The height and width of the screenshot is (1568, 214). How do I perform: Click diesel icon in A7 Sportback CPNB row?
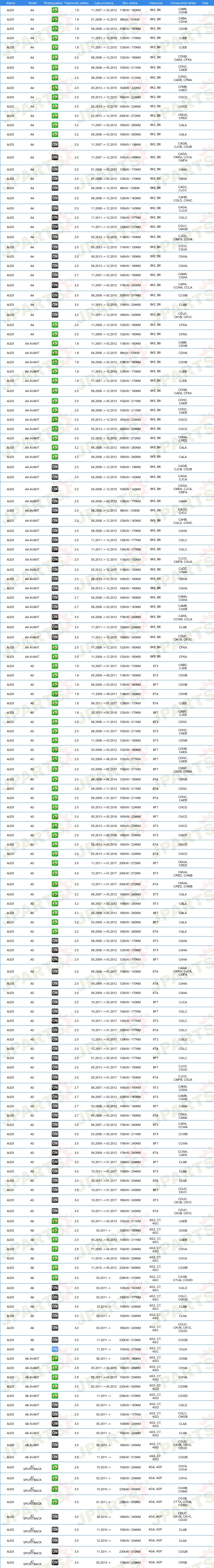click(x=55, y=1563)
